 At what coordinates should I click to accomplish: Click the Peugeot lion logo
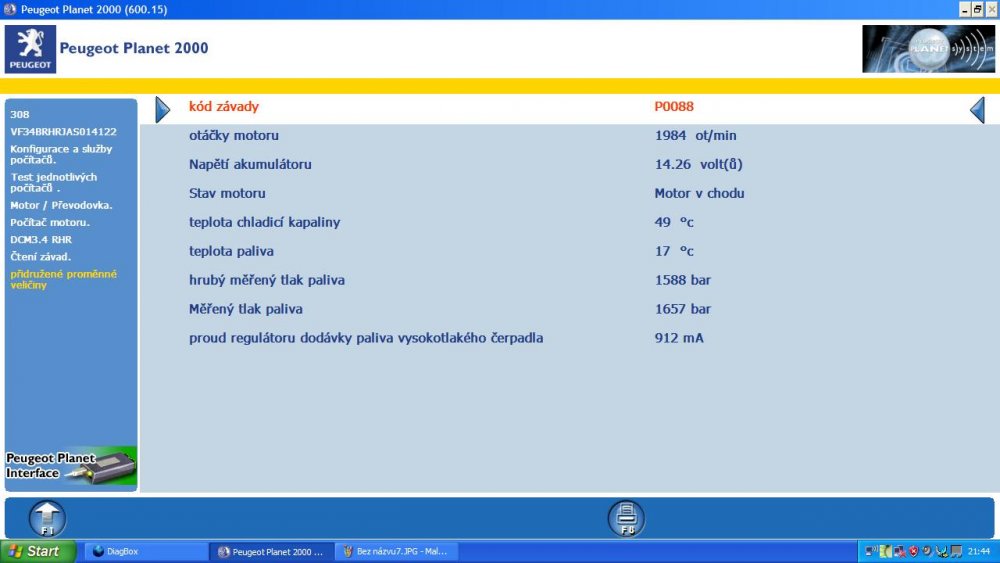(30, 49)
